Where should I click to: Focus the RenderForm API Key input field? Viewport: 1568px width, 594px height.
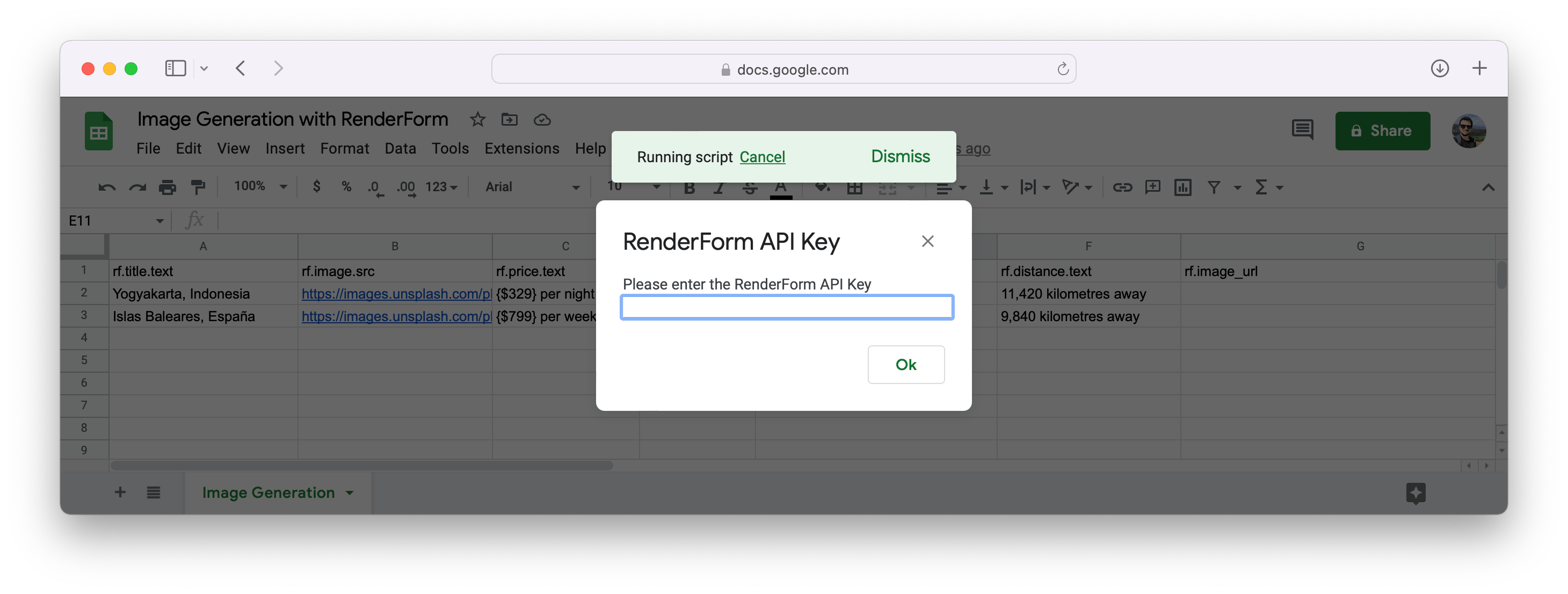pos(787,307)
